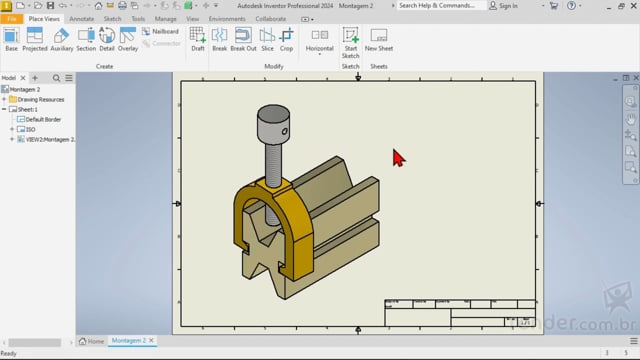Create a New Sheet

(x=379, y=39)
